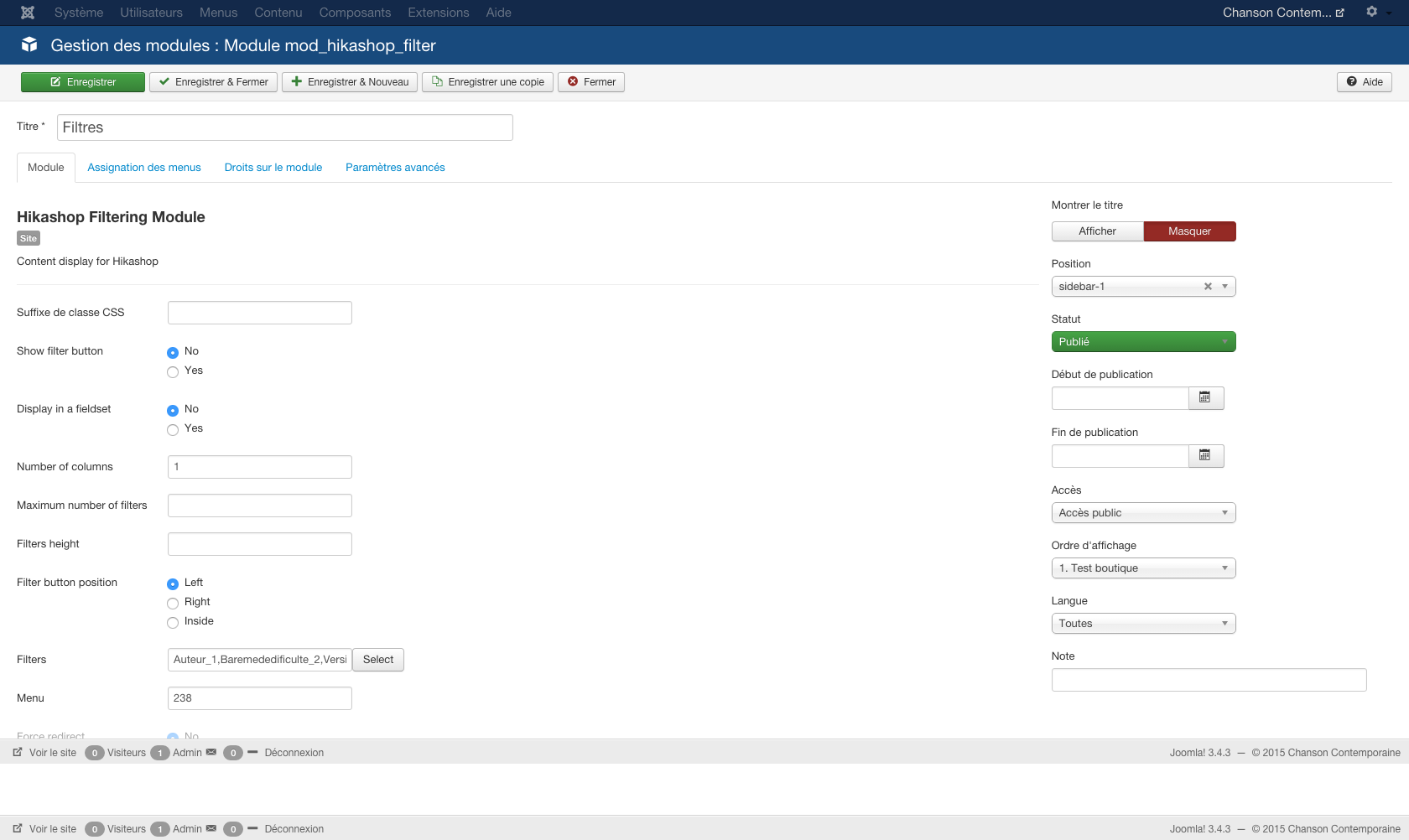Screen dimensions: 1409x840
Task: Open the Statut Publié dropdown
Action: (x=1143, y=342)
